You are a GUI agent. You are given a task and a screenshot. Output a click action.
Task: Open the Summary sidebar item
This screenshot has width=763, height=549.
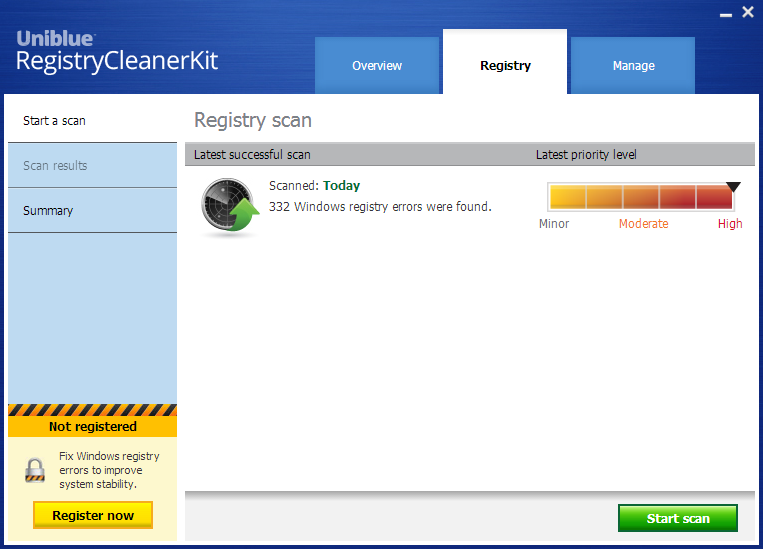click(x=92, y=210)
